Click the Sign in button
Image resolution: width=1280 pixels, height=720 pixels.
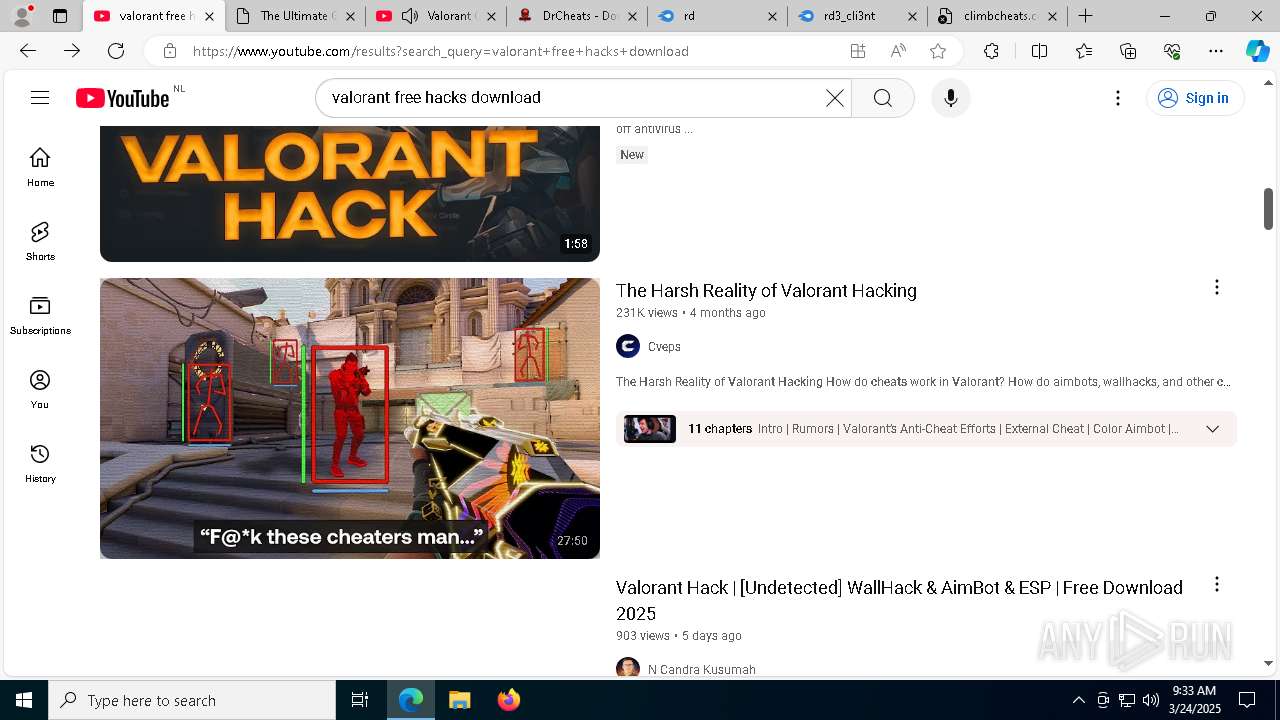(x=1194, y=98)
